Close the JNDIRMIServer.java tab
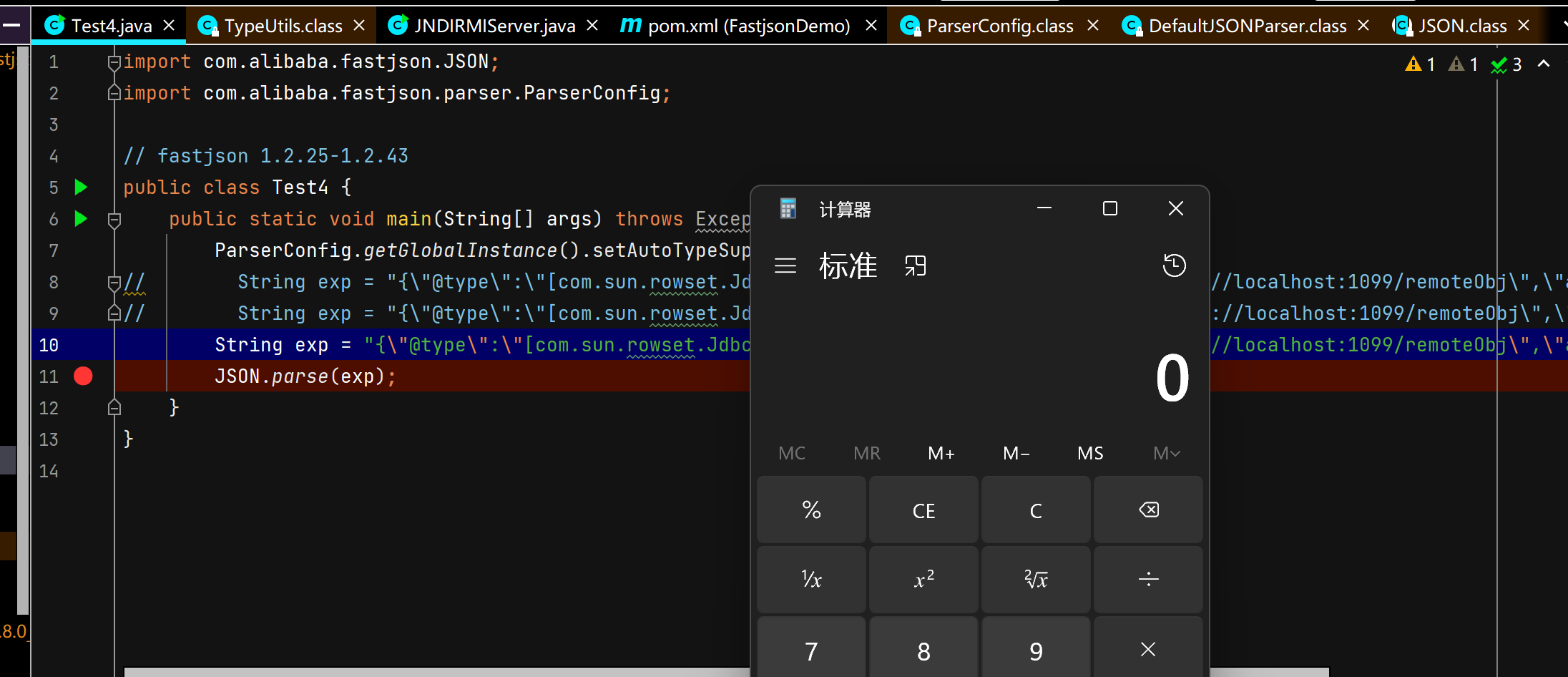Viewport: 1568px width, 677px height. 592,26
